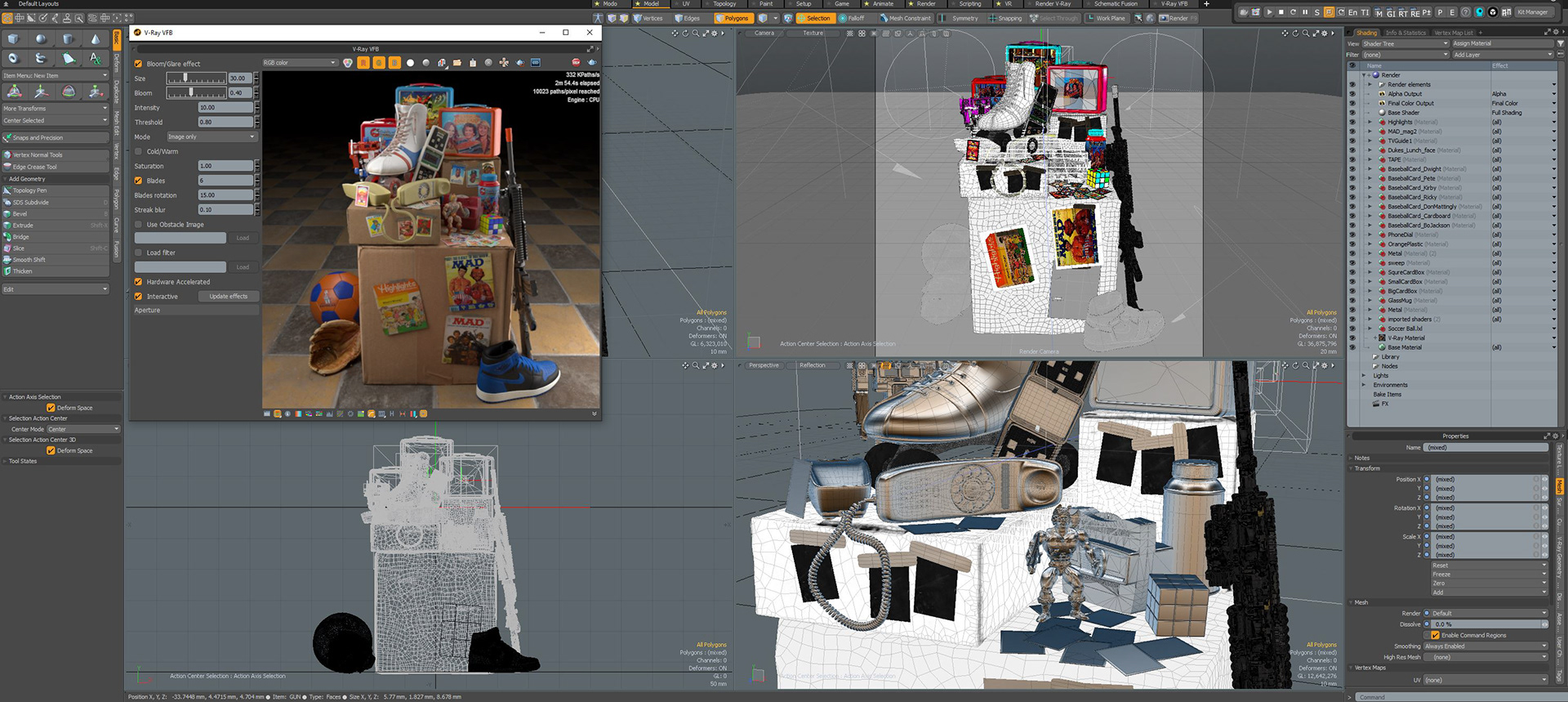
Task: Click the teapot render icon in VFB
Action: pyautogui.click(x=592, y=62)
